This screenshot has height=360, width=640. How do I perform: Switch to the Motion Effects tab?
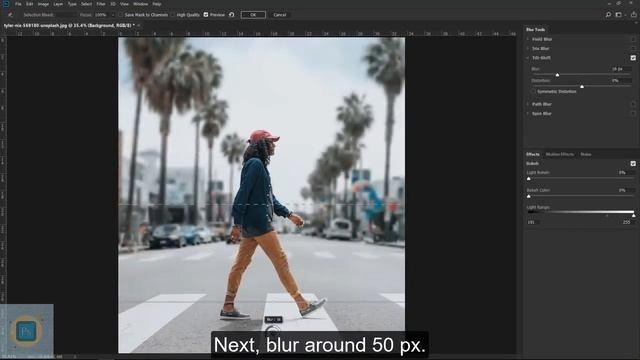point(560,154)
